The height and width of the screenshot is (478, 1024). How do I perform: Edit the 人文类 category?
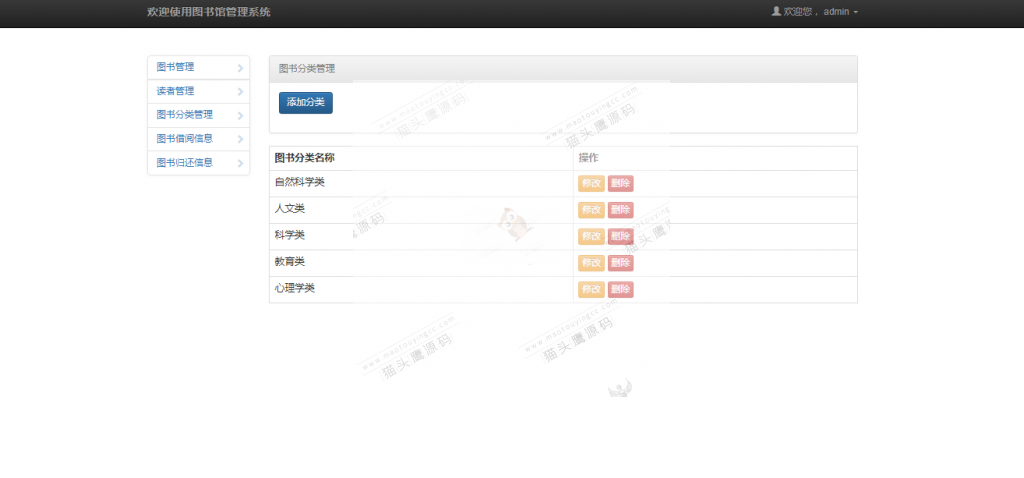tap(591, 210)
